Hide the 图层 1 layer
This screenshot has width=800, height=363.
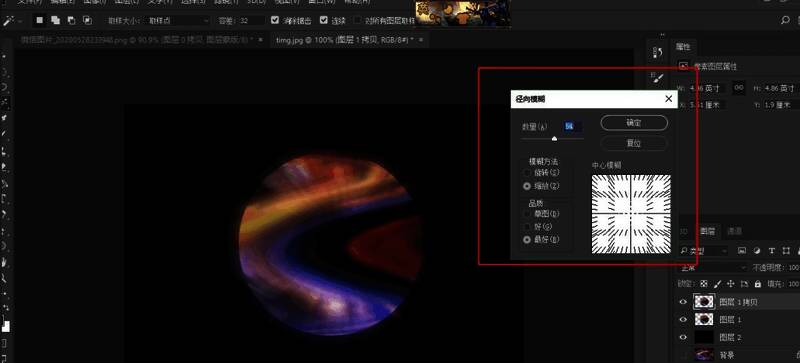tap(683, 319)
